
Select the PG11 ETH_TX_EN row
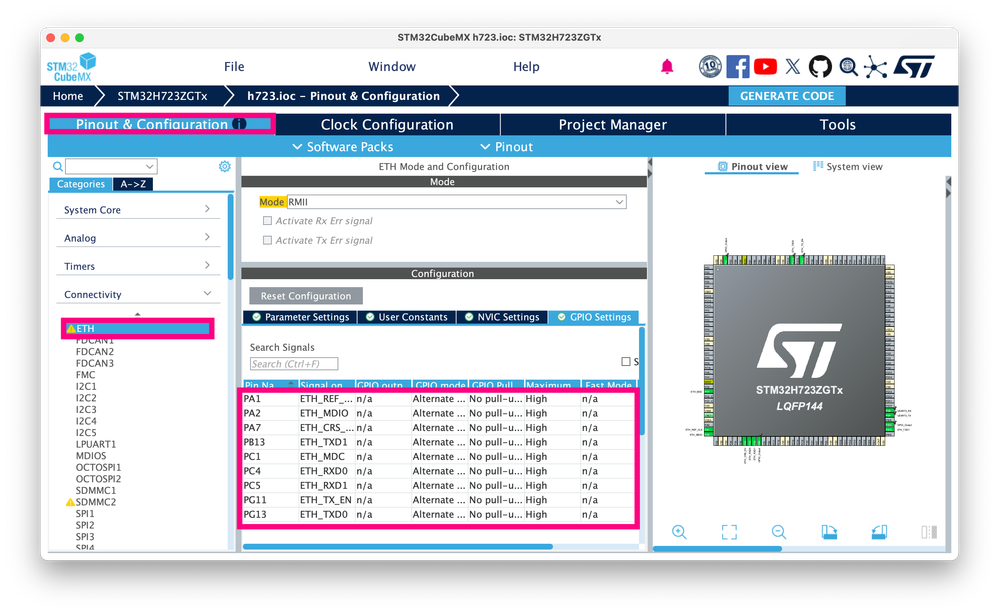point(440,500)
